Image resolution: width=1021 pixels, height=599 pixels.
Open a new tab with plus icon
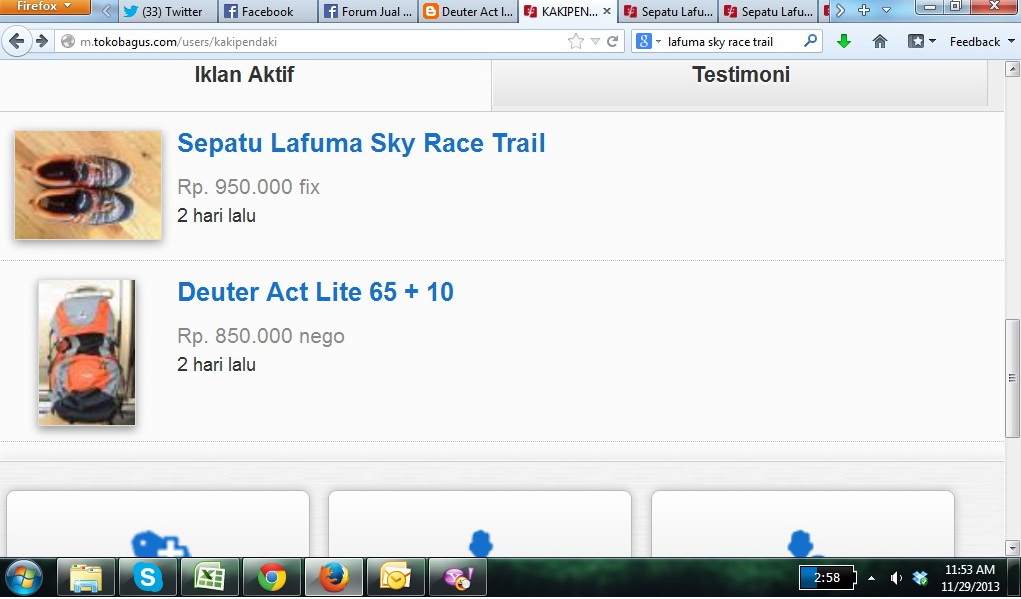tap(864, 10)
